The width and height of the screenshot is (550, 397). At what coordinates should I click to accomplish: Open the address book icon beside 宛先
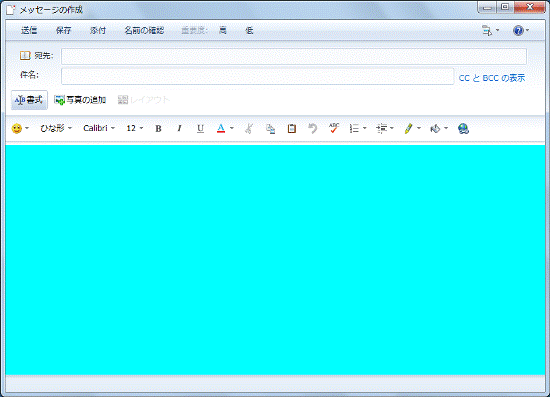pos(25,55)
